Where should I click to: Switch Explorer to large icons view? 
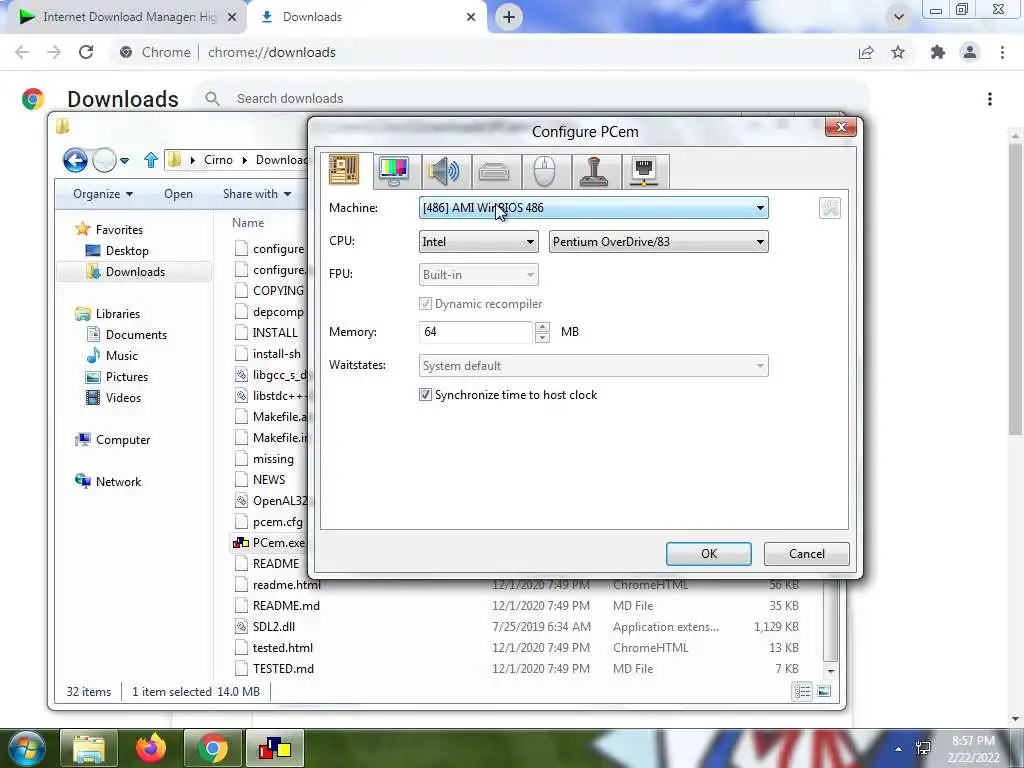point(824,692)
